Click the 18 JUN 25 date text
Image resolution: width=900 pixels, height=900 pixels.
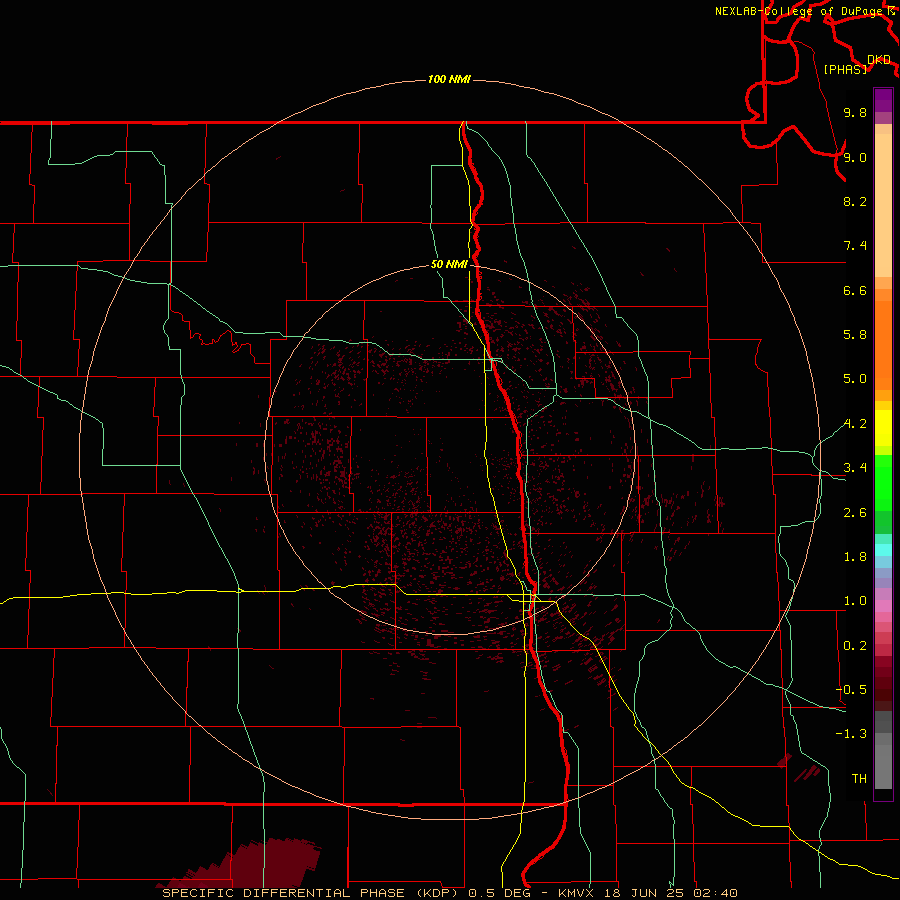click(645, 893)
